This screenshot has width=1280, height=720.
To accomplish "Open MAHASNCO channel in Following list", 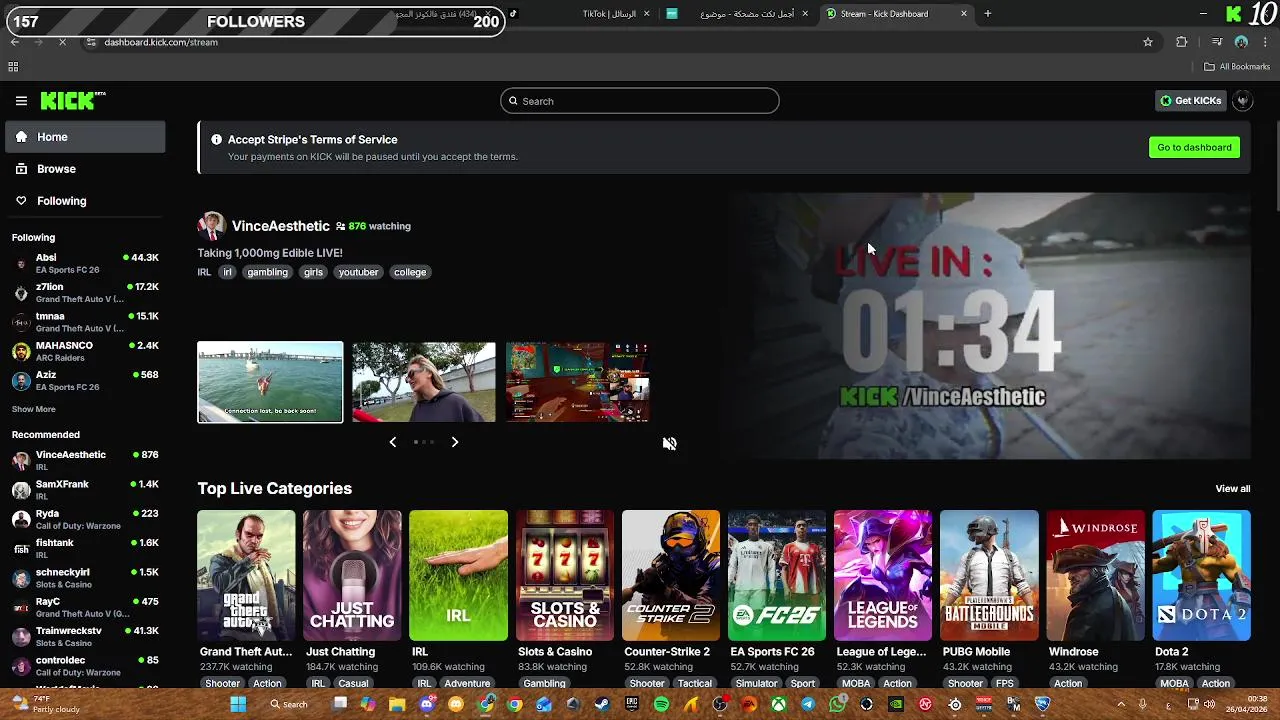I will pyautogui.click(x=85, y=351).
